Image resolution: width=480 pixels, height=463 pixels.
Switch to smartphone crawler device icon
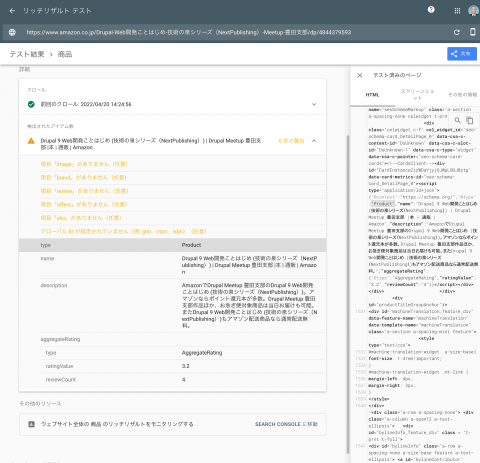[473, 32]
